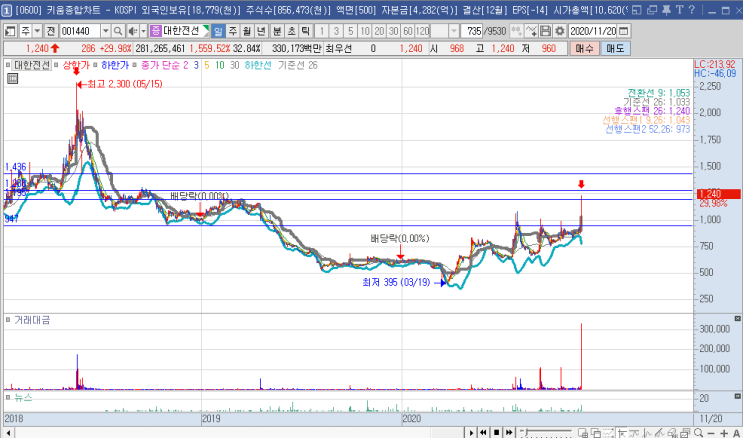Click the 기준선 26 legend label

click(x=298, y=65)
